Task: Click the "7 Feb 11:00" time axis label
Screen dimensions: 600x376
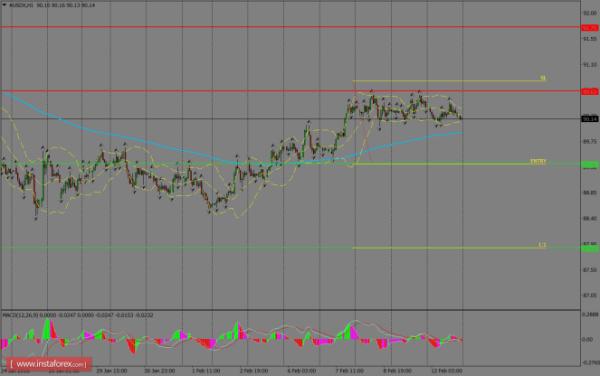Action: pyautogui.click(x=349, y=371)
